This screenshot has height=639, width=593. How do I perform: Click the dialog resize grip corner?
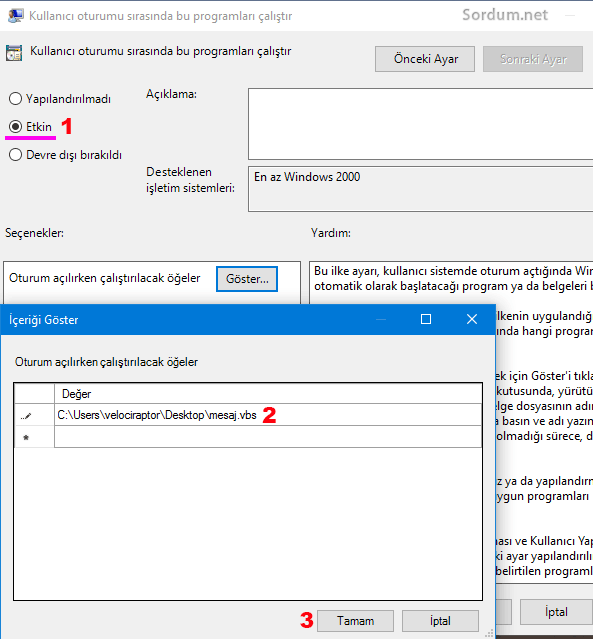489,633
